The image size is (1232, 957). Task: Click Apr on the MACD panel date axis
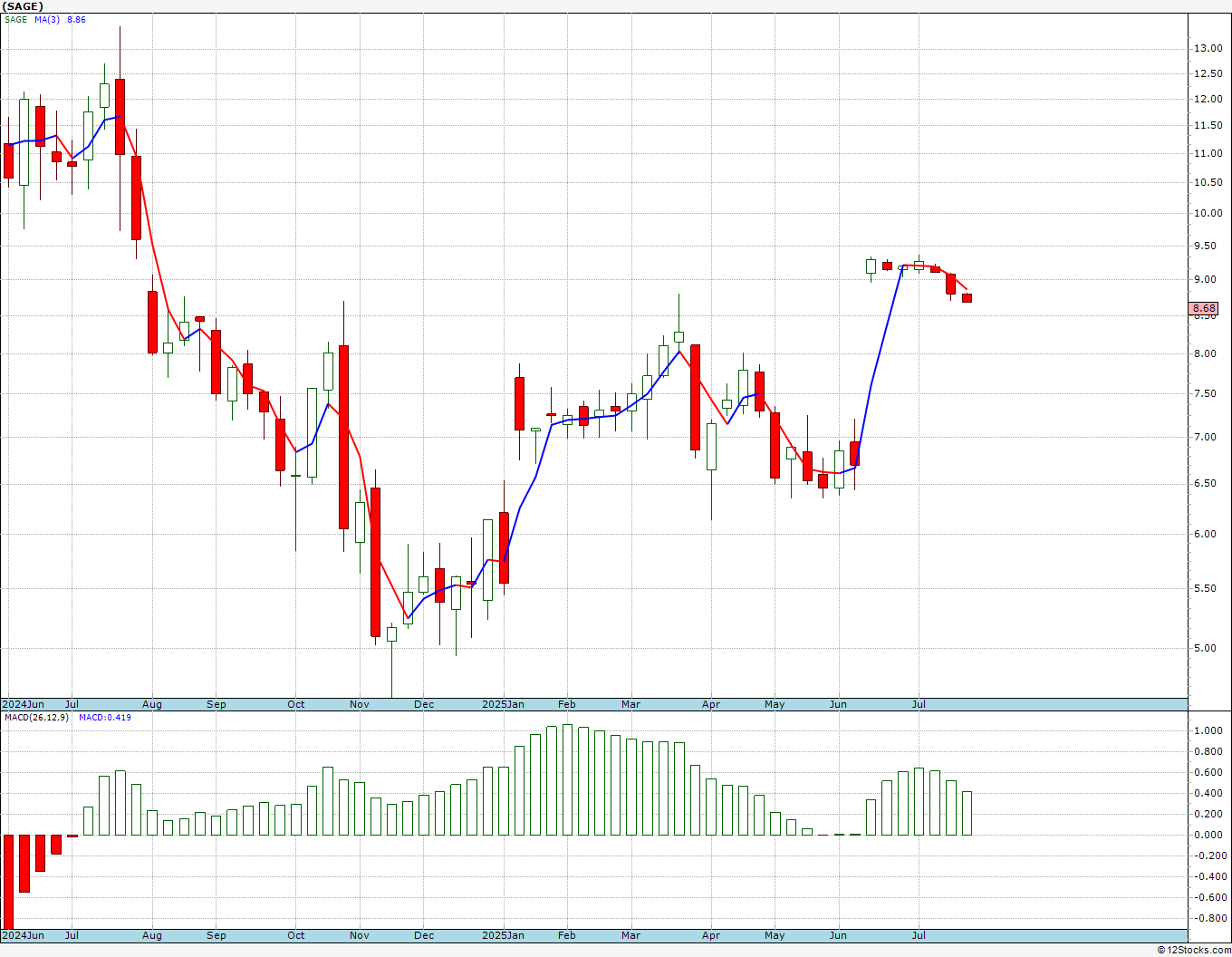click(x=711, y=935)
